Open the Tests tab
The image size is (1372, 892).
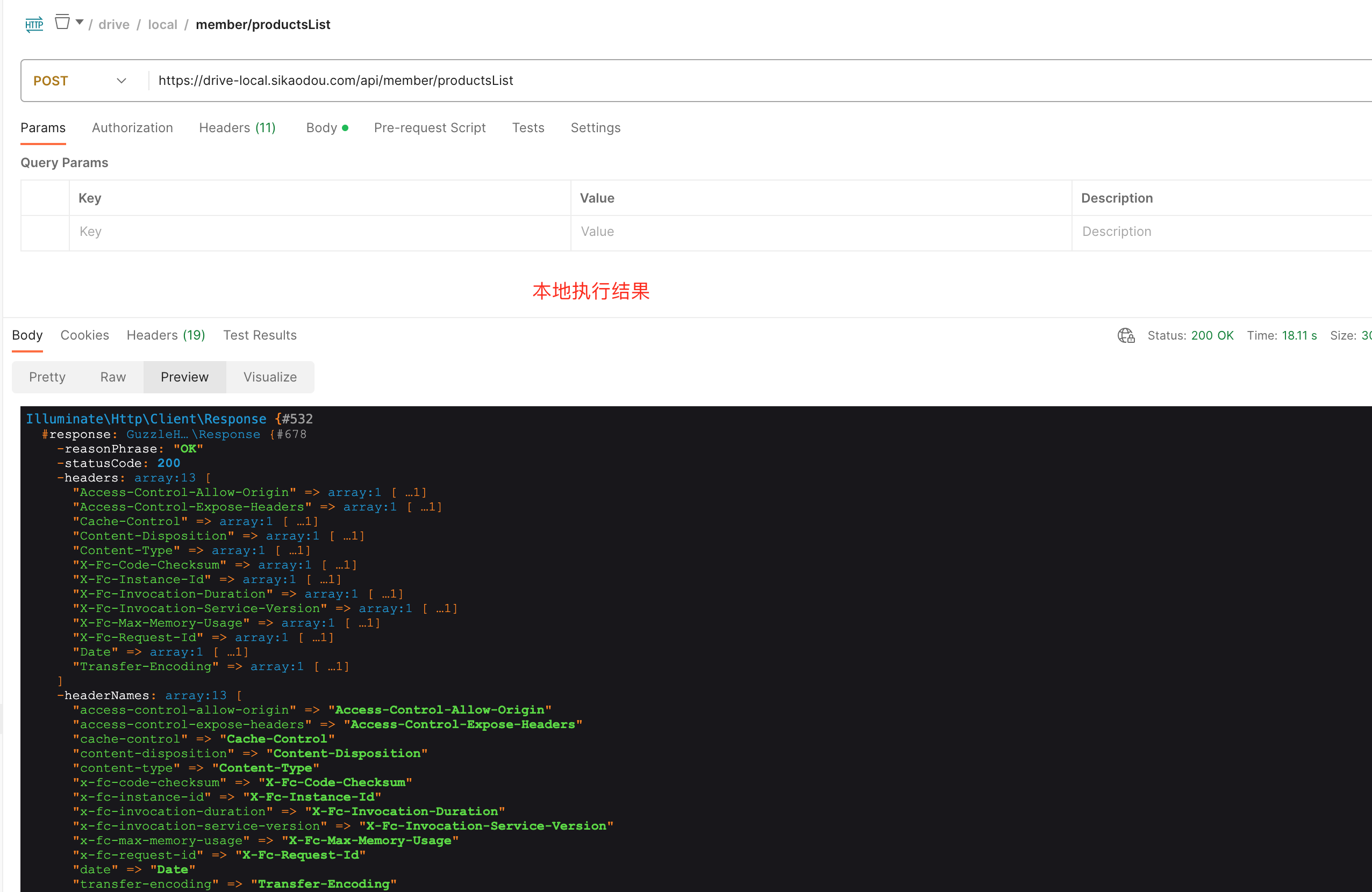pyautogui.click(x=528, y=128)
